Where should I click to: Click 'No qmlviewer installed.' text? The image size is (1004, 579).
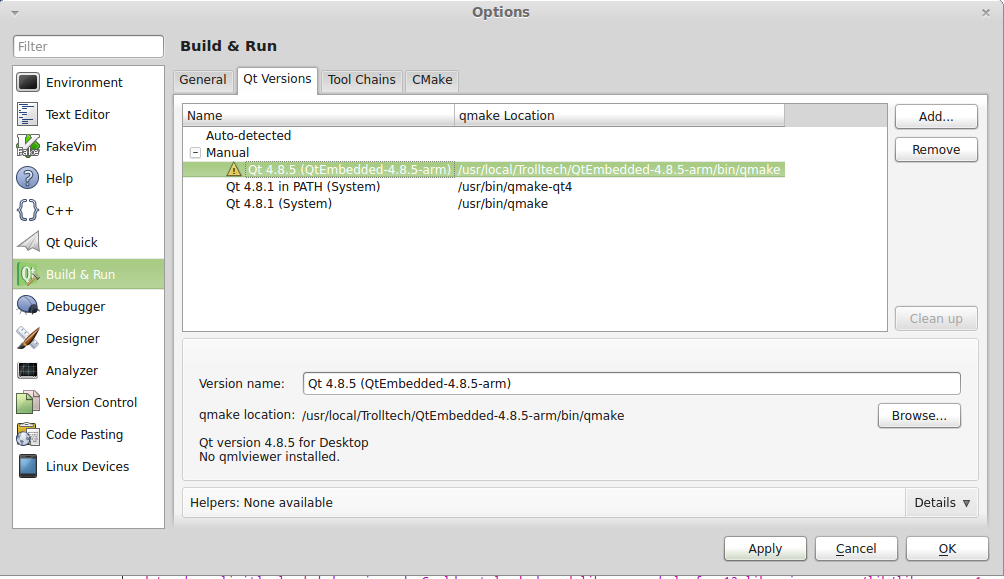[x=269, y=457]
